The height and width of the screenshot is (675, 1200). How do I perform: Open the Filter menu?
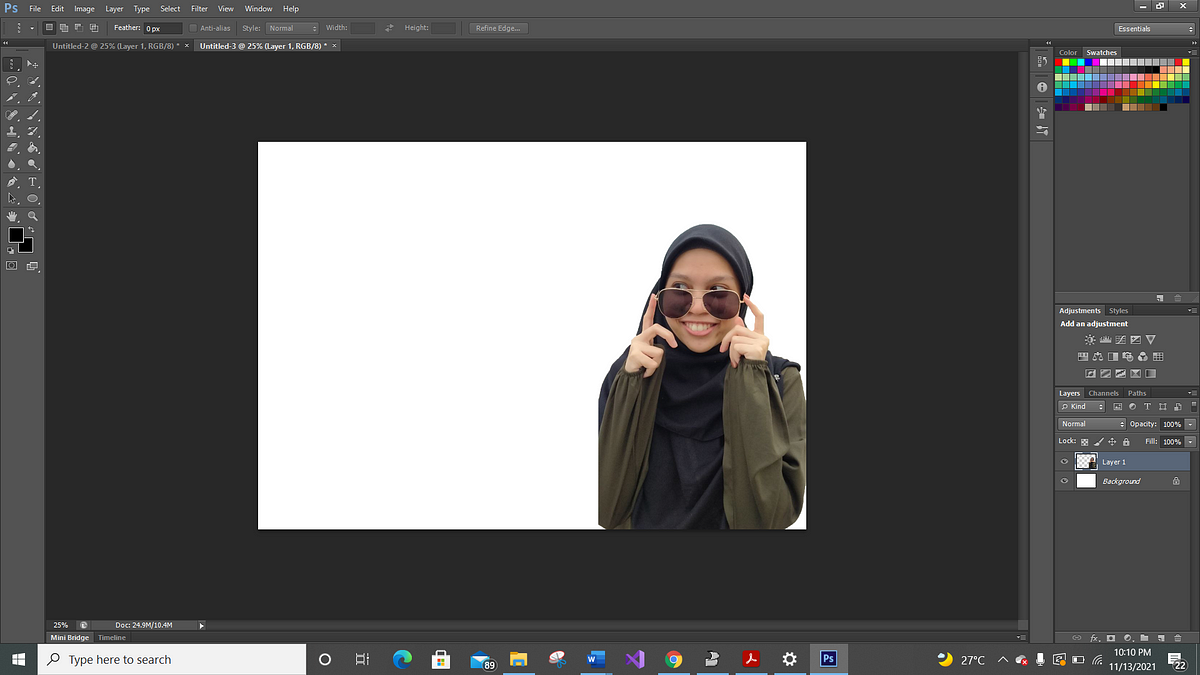coord(199,9)
